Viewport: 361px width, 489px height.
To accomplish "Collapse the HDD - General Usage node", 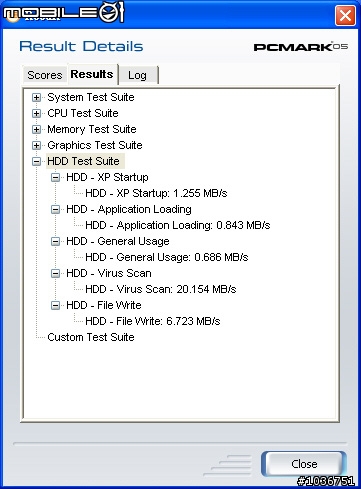I will point(55,241).
